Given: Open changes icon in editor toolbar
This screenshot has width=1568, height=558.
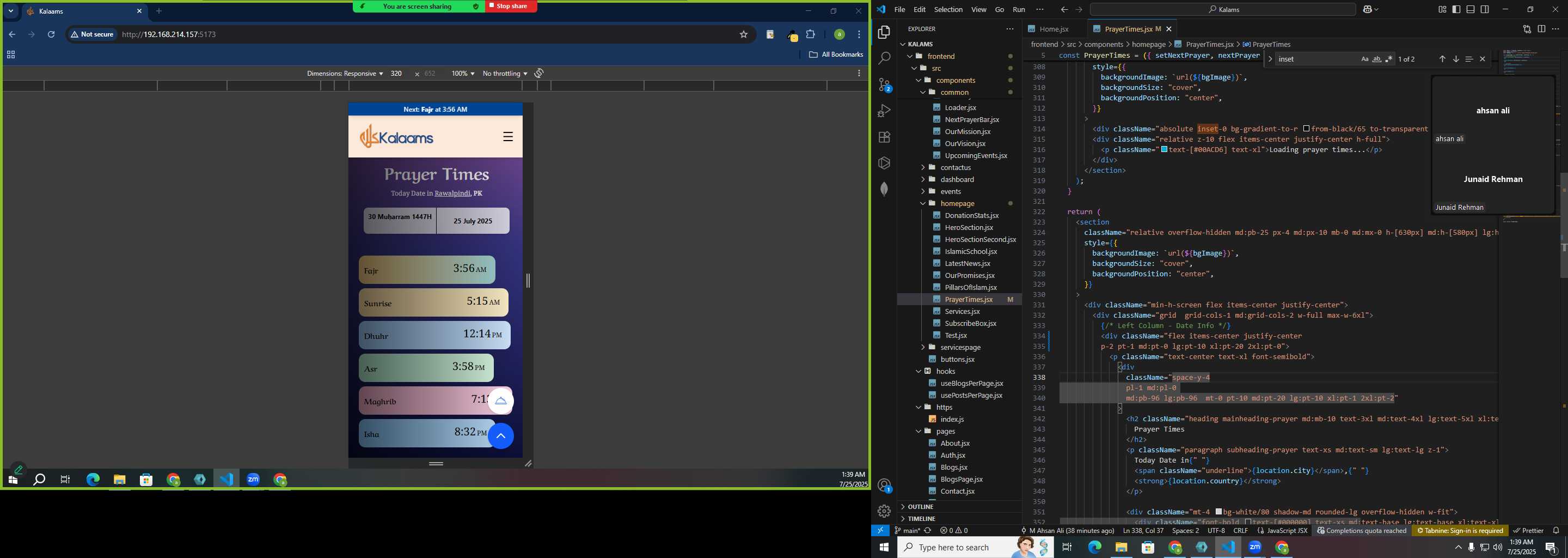Looking at the screenshot, I should (1527, 29).
